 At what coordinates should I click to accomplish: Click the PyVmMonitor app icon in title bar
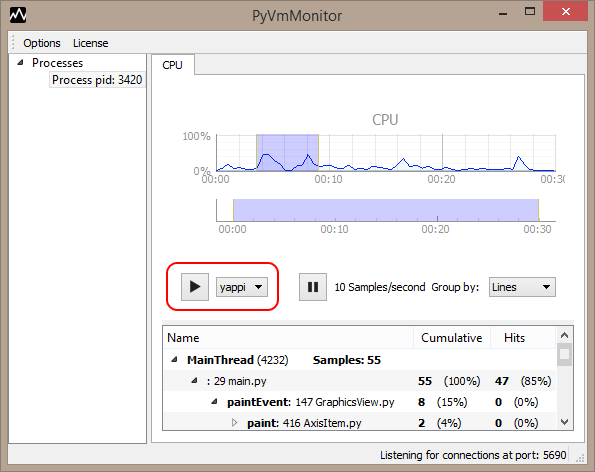18,15
